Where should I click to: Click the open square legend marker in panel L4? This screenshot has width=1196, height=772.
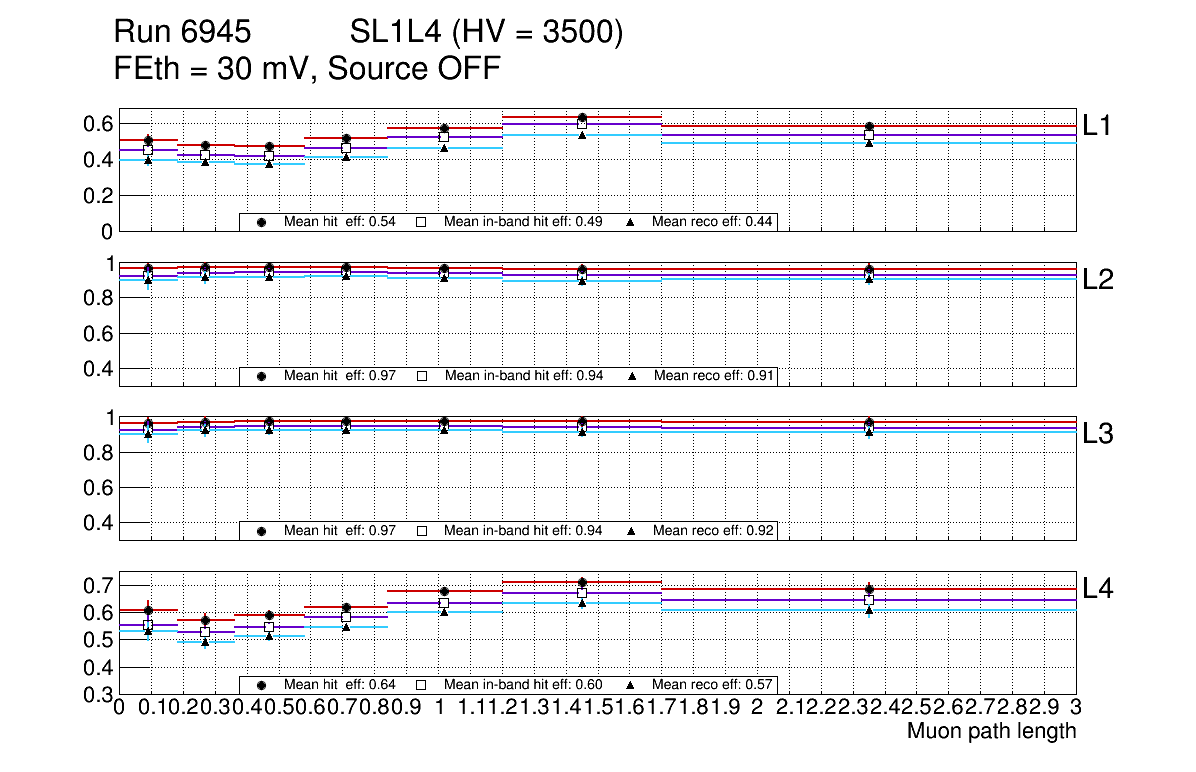pos(421,685)
